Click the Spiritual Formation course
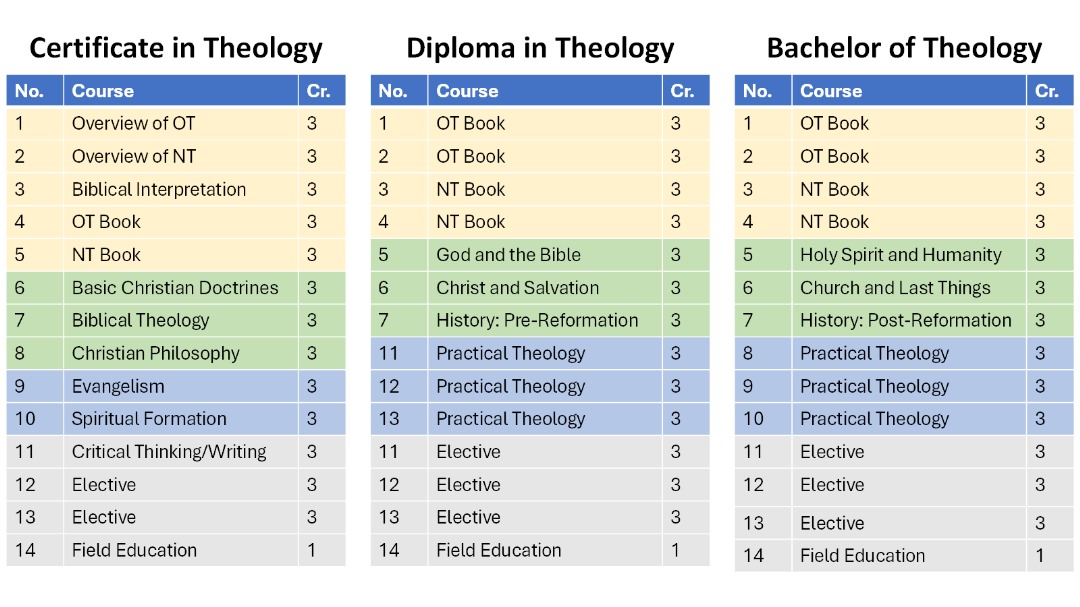 [x=149, y=419]
